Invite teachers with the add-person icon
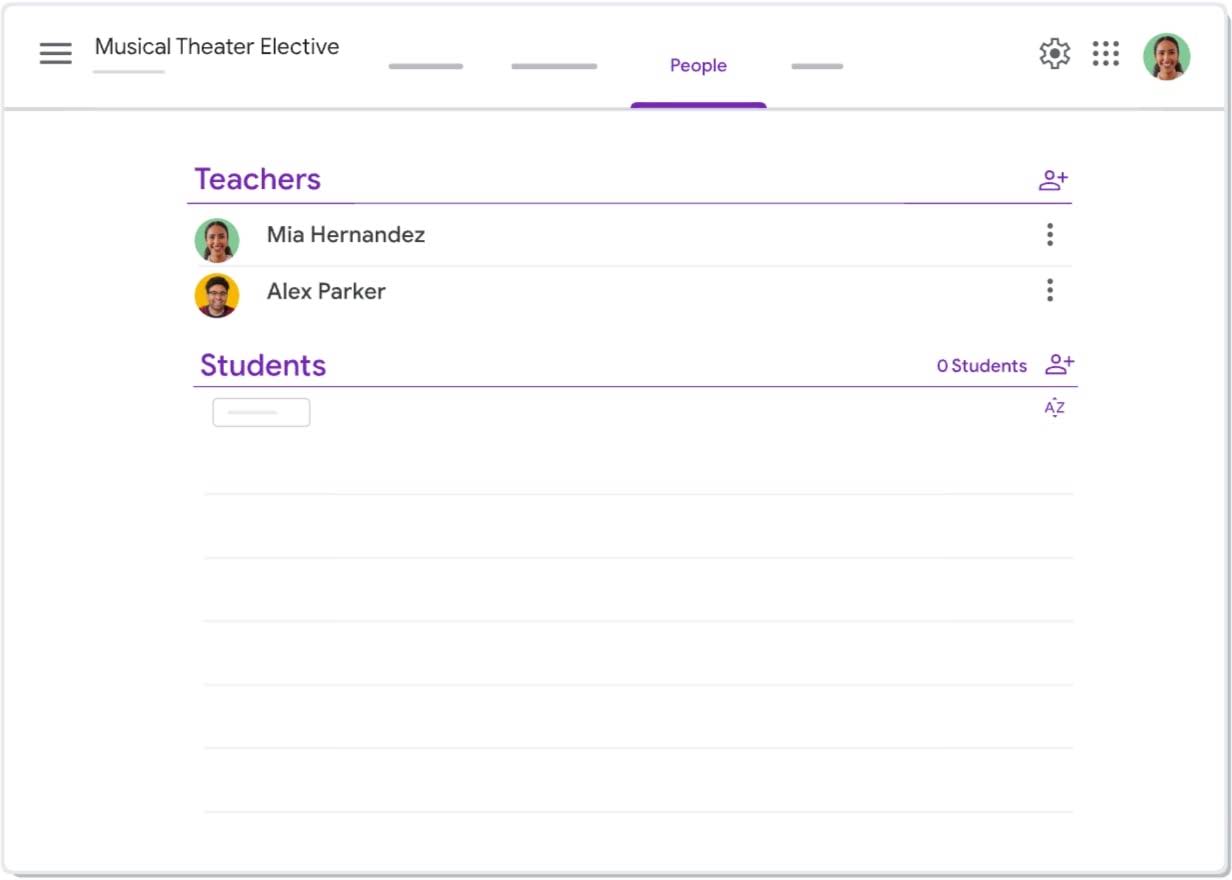 [1054, 181]
